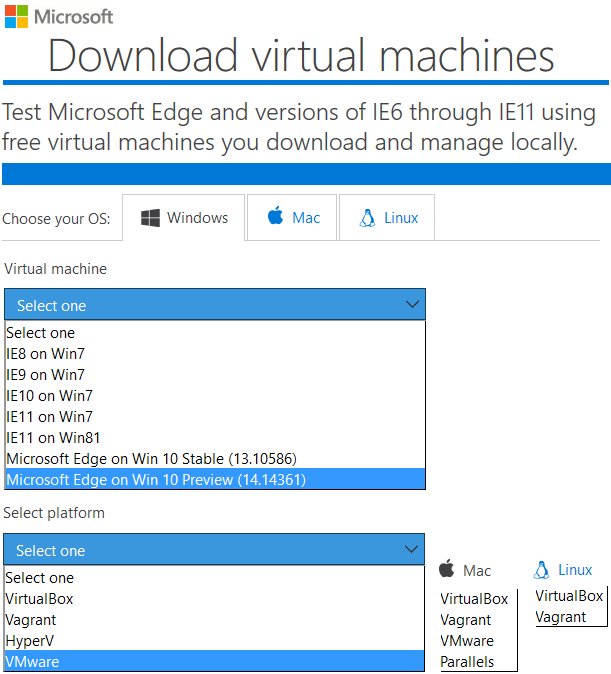This screenshot has height=674, width=611.
Task: Select Microsoft Edge on Win 10 Preview
Action: point(215,479)
